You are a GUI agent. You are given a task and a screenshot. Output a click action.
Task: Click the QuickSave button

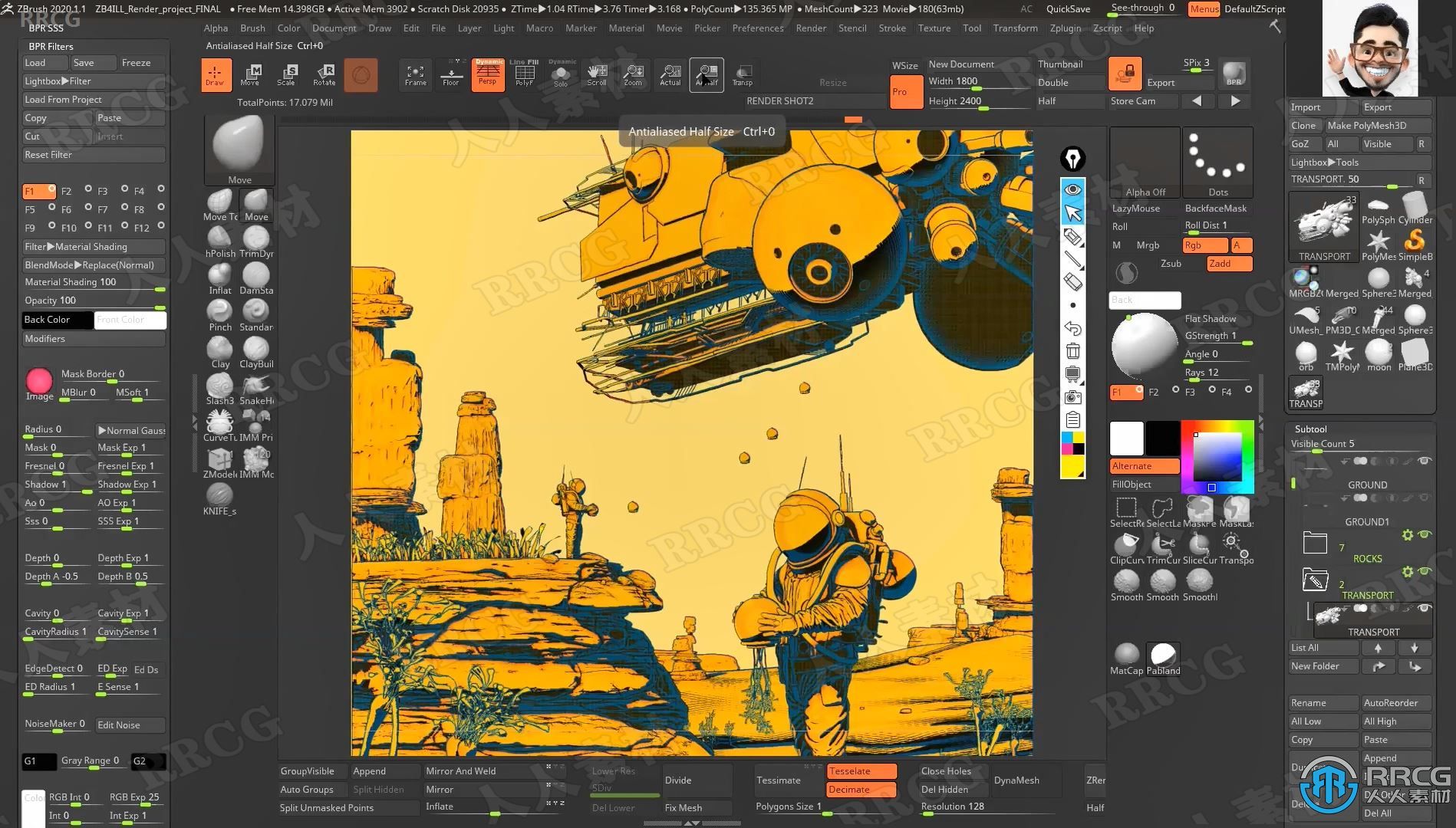point(1068,9)
